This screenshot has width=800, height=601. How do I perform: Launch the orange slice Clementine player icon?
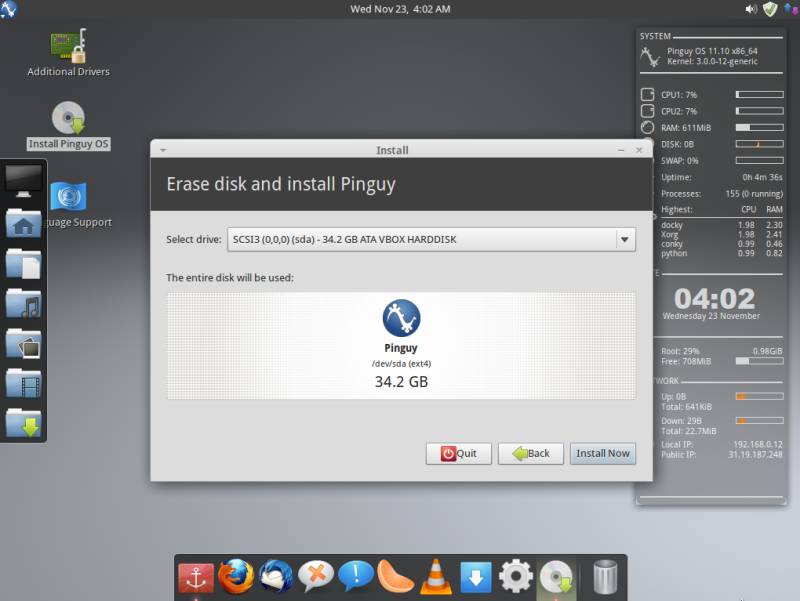point(395,577)
